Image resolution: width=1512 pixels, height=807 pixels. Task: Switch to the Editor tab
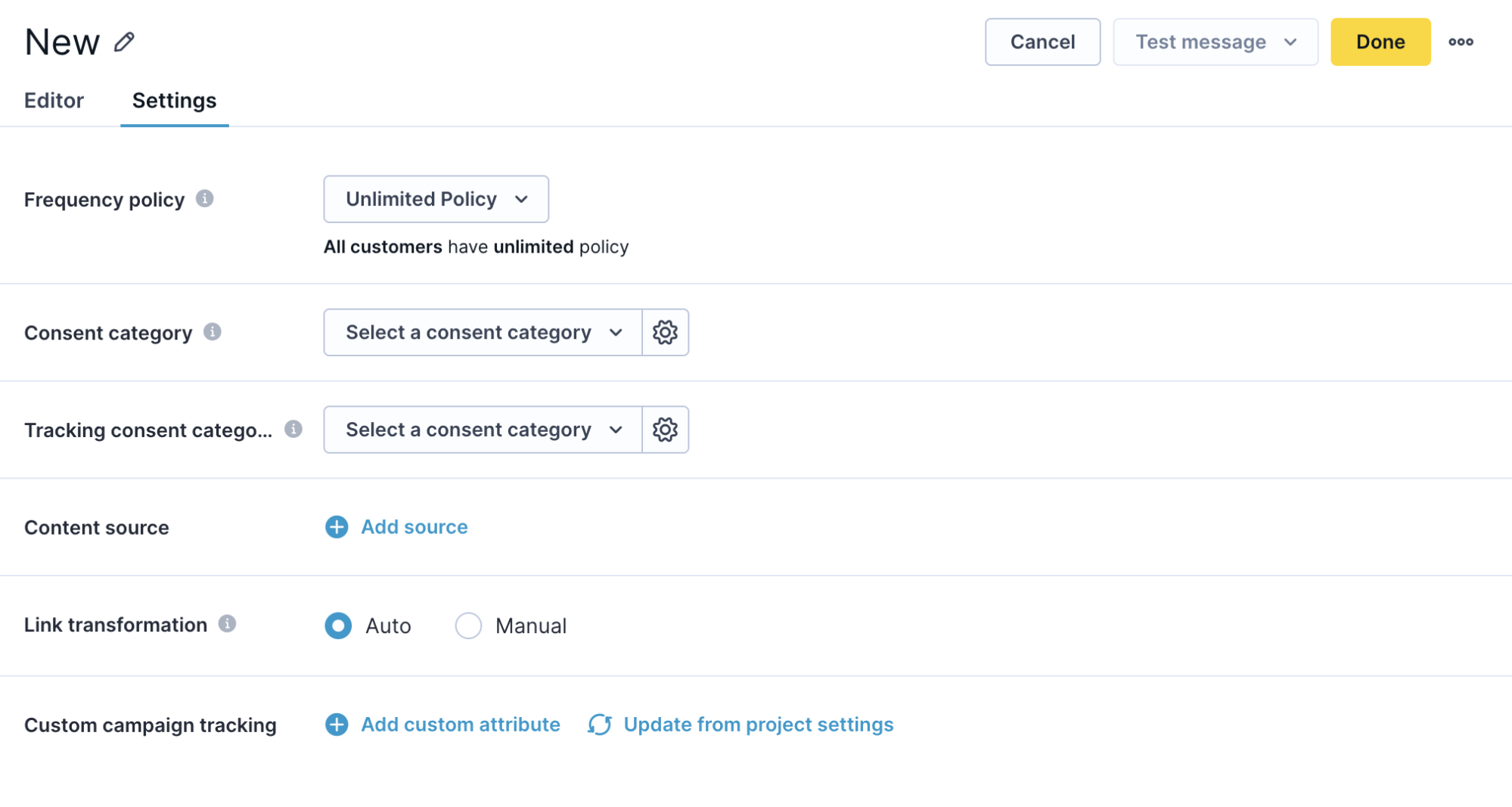[x=54, y=101]
